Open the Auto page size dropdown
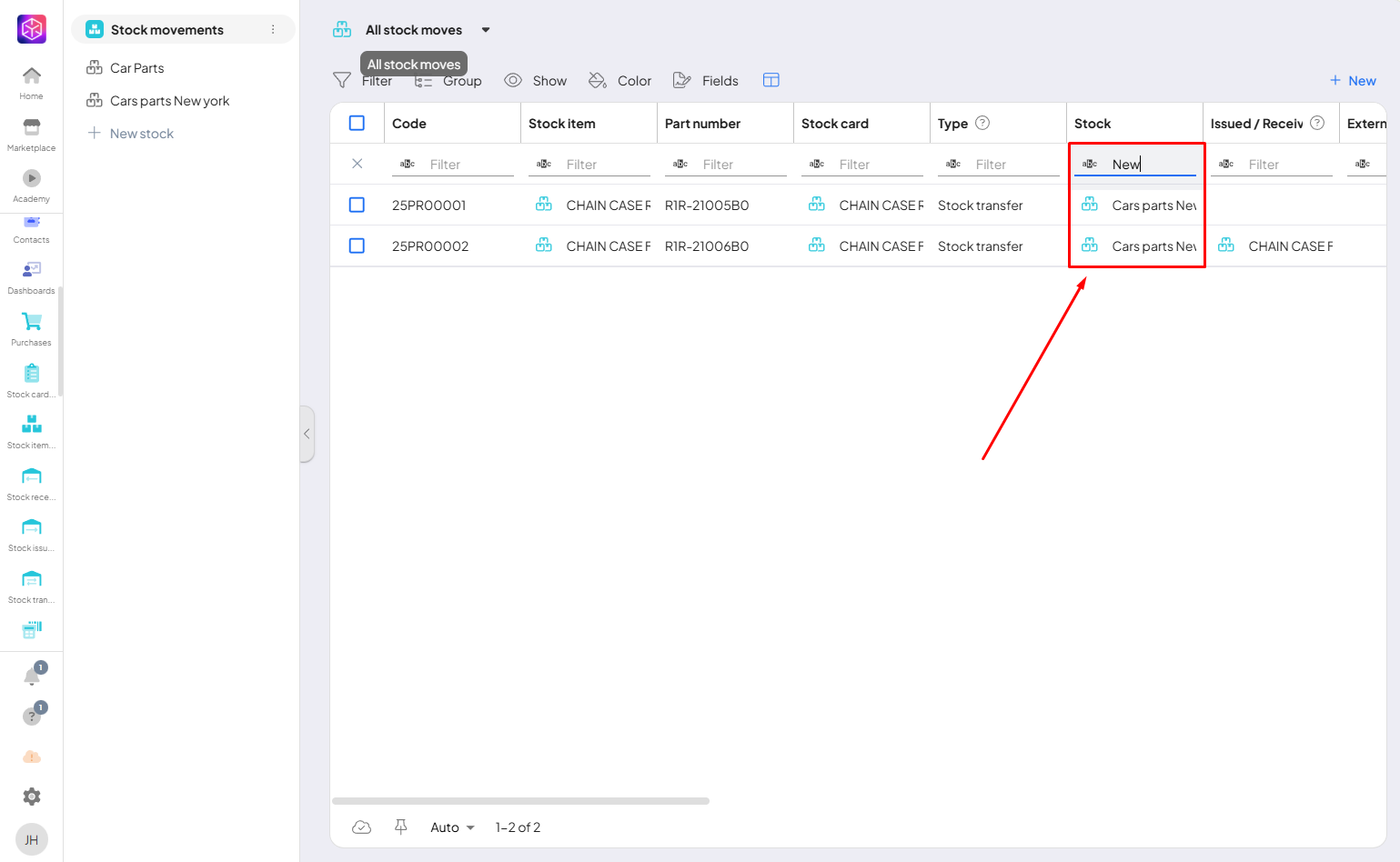Image resolution: width=1400 pixels, height=862 pixels. click(x=452, y=827)
